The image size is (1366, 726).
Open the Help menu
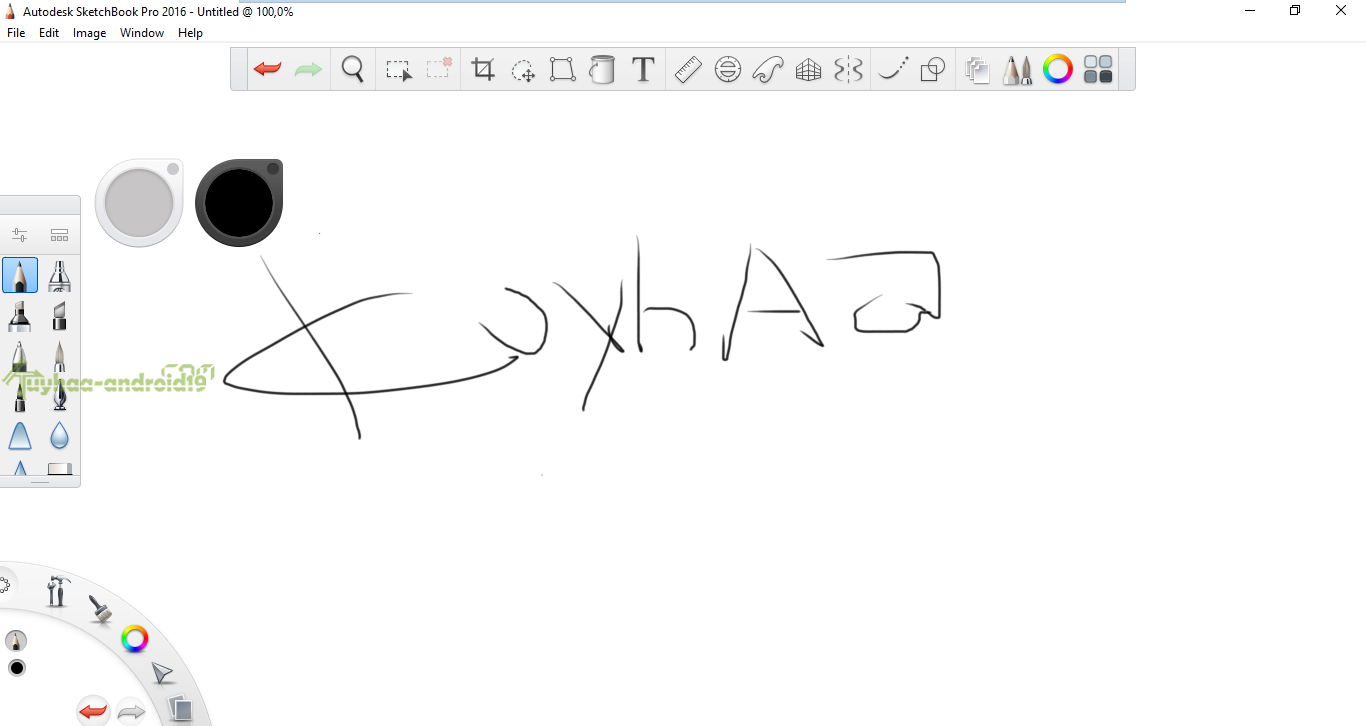(x=190, y=33)
